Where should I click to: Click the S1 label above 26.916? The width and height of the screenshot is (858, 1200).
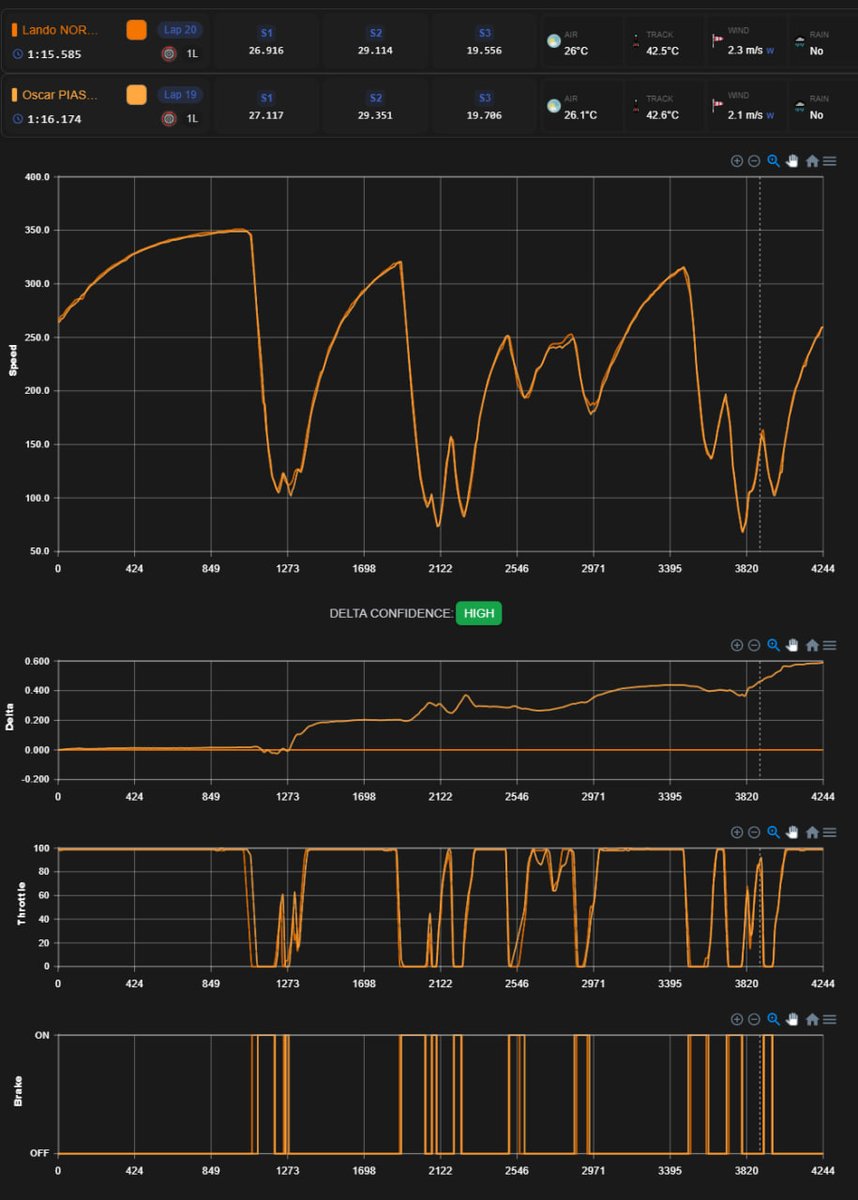266,33
